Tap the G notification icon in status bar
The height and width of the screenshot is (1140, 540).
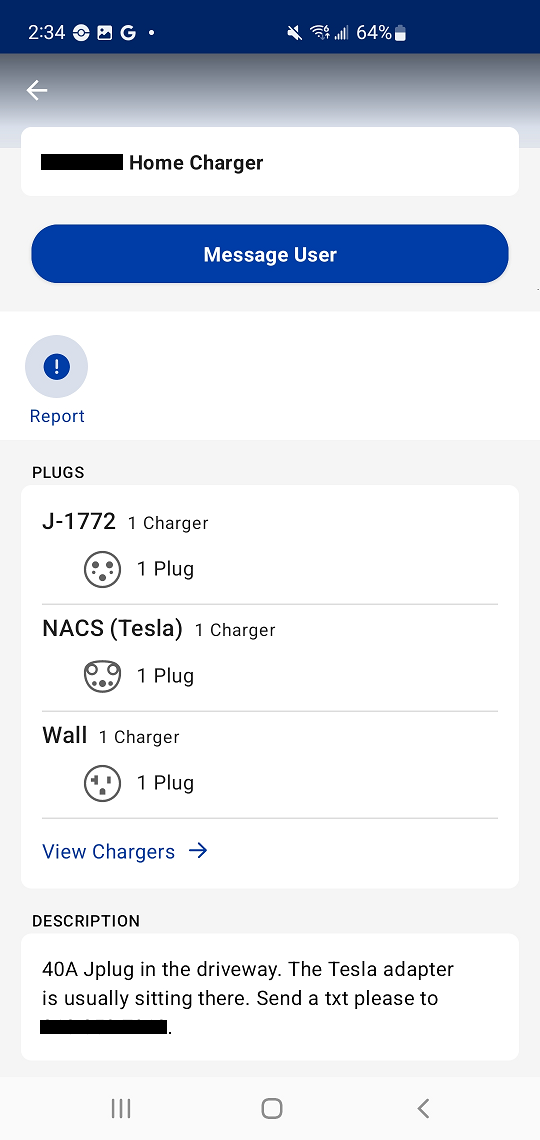tap(128, 33)
